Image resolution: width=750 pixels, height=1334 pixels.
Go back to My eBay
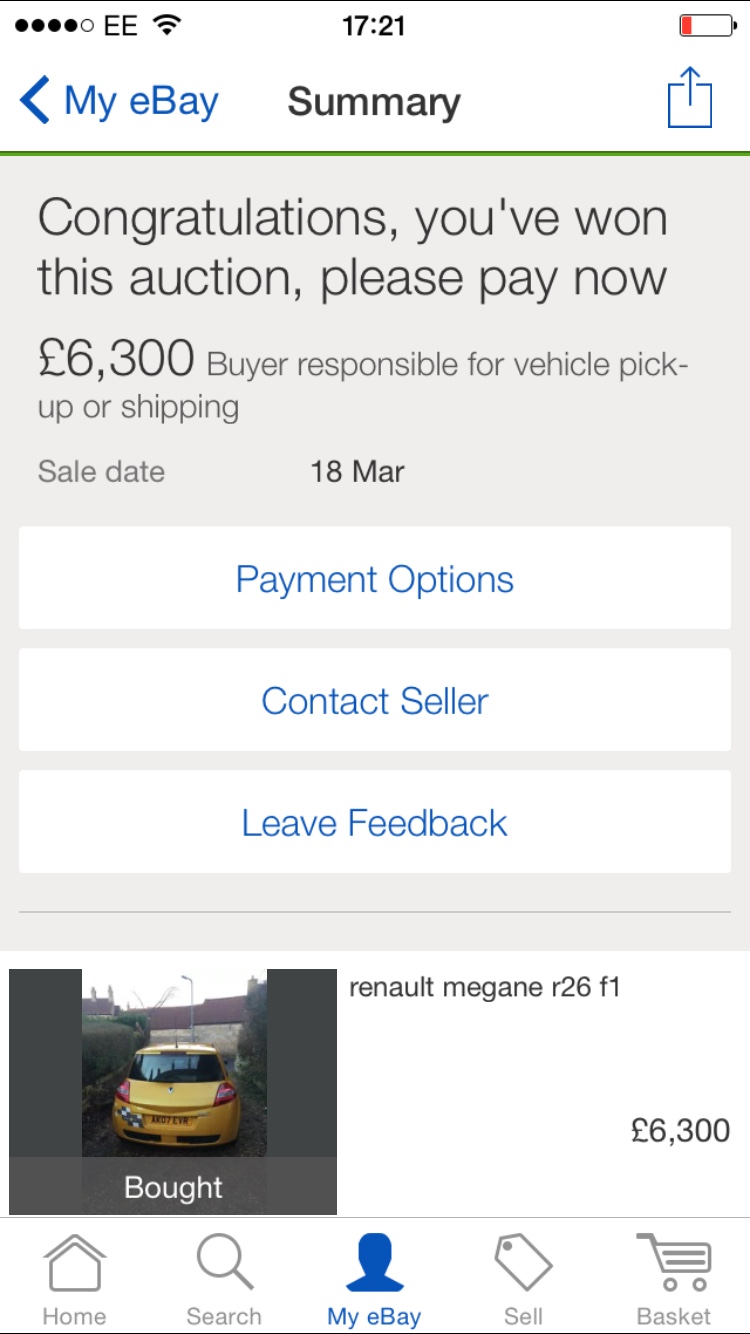pos(140,101)
